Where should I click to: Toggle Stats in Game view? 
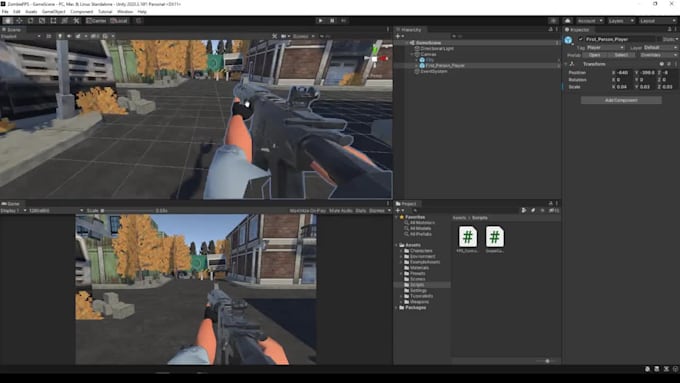point(361,210)
